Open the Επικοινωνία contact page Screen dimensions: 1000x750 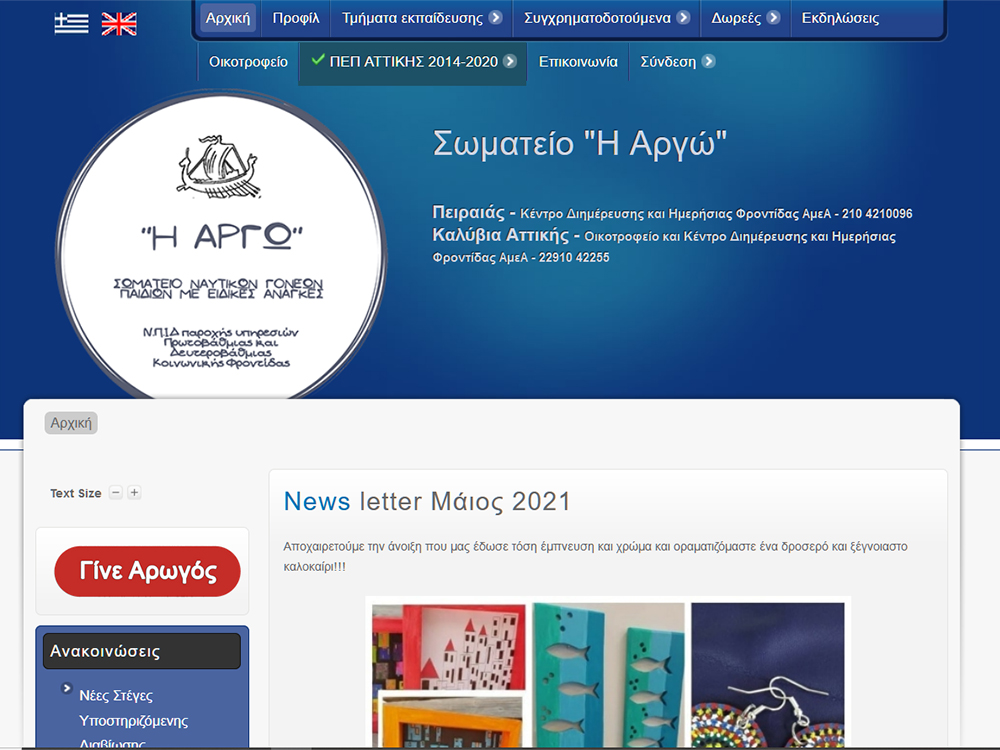tap(578, 62)
